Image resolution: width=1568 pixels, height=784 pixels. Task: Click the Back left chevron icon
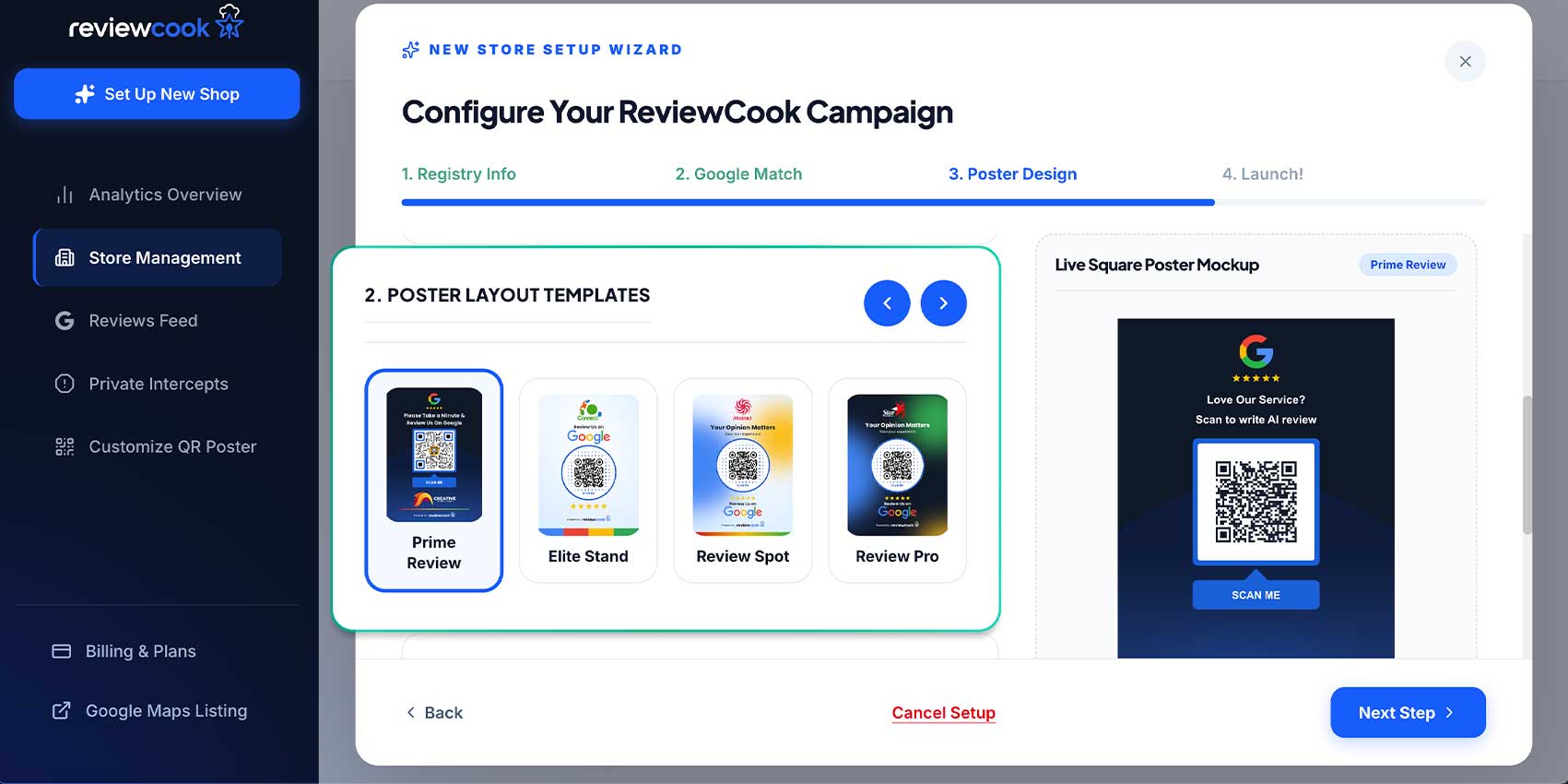pos(411,713)
